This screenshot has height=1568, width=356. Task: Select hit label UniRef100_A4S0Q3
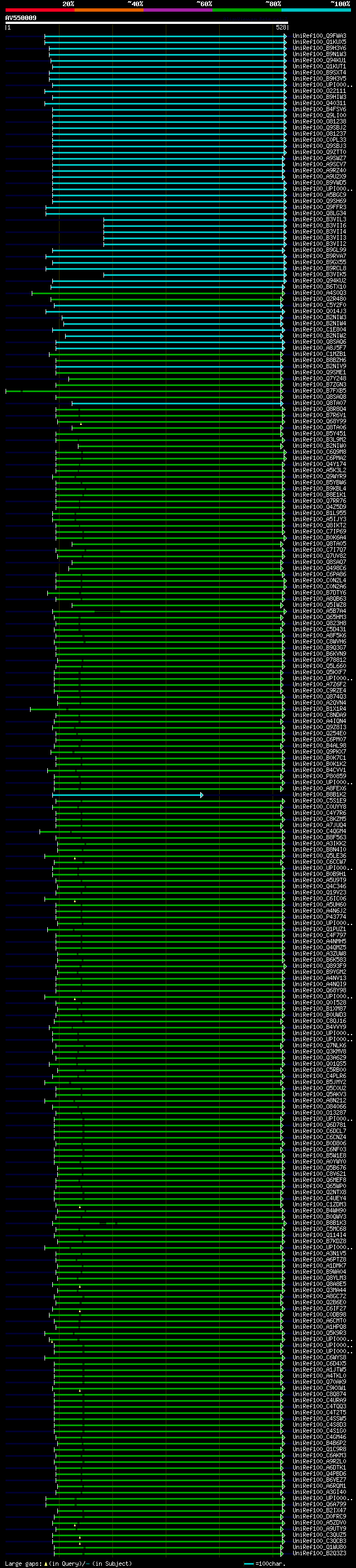tap(319, 293)
